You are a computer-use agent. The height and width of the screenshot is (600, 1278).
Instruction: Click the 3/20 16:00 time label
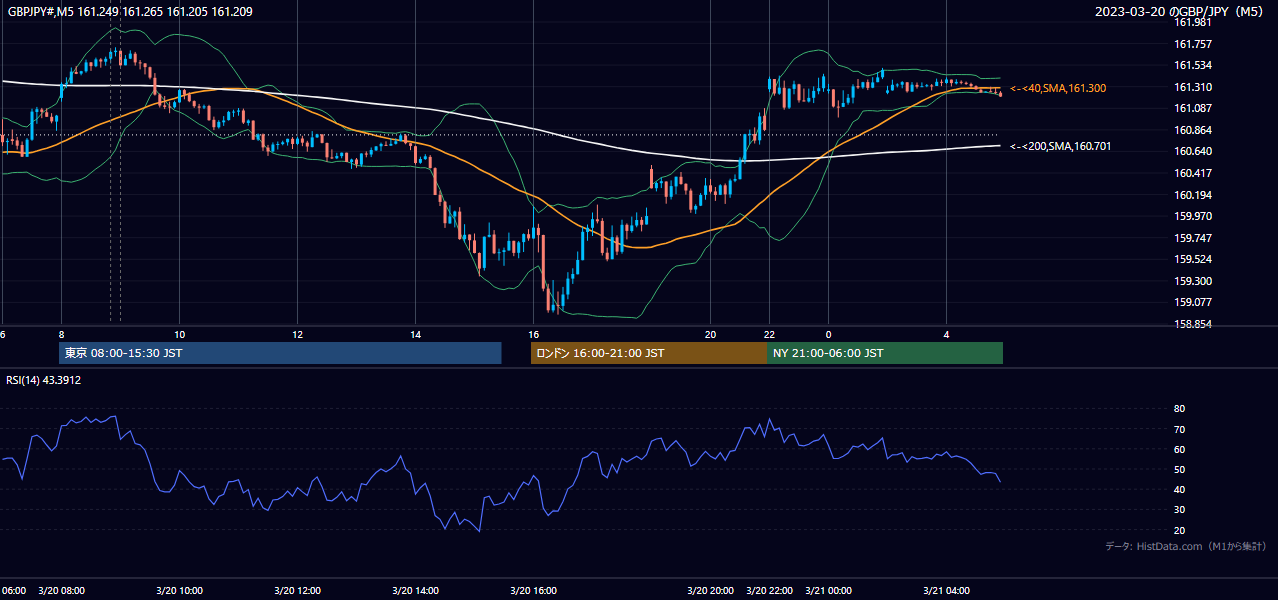point(533,591)
